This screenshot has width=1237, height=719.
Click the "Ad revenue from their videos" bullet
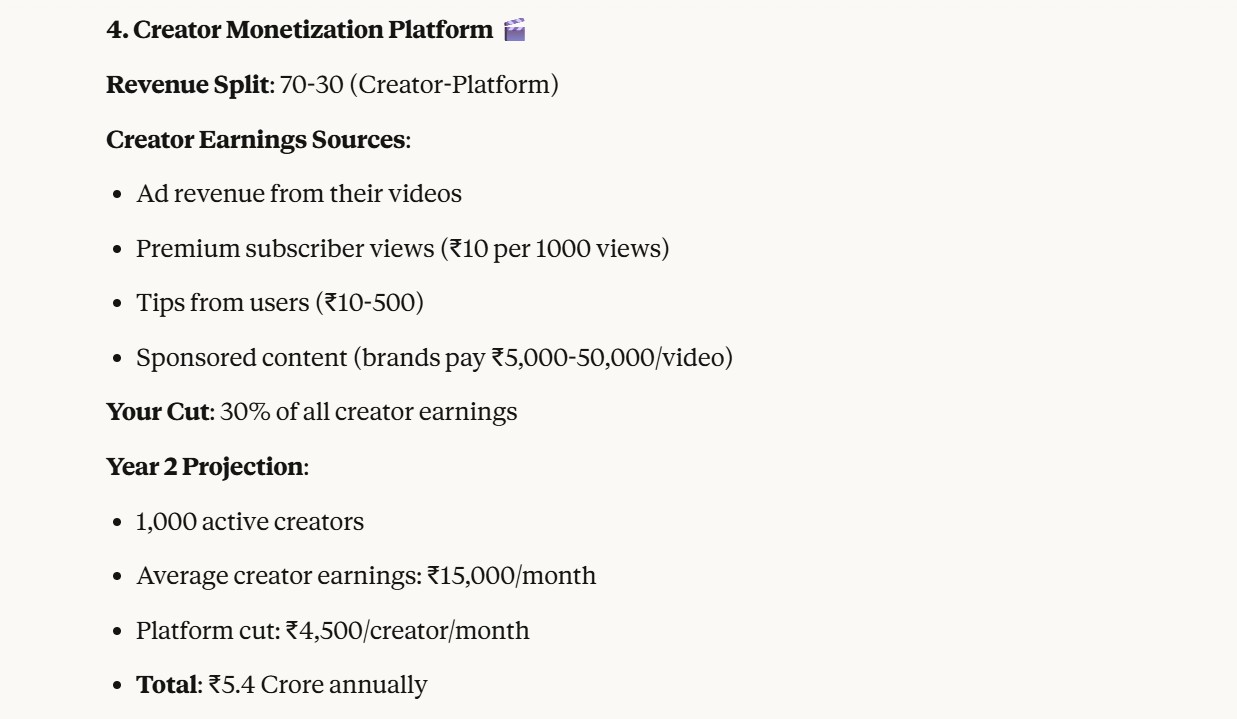(x=299, y=194)
